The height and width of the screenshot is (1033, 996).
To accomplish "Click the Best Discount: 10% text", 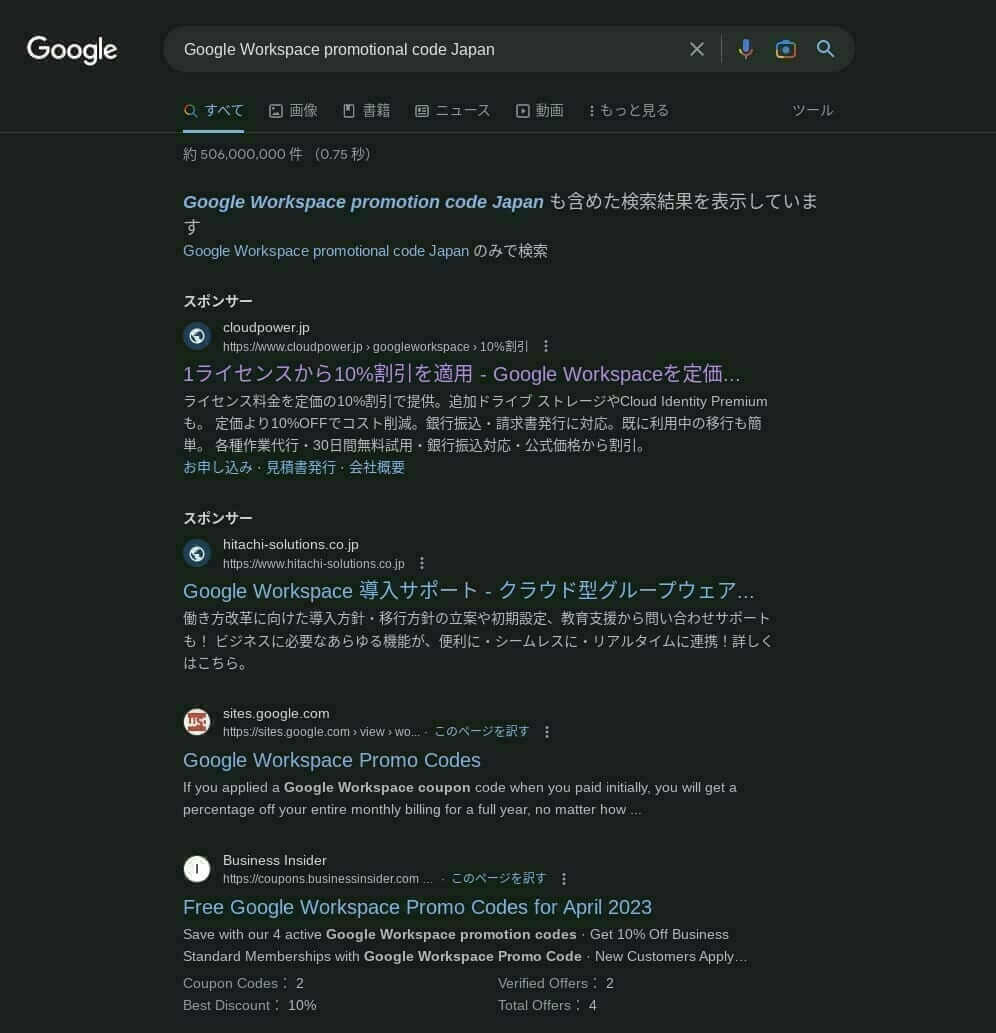I will click(x=250, y=1005).
